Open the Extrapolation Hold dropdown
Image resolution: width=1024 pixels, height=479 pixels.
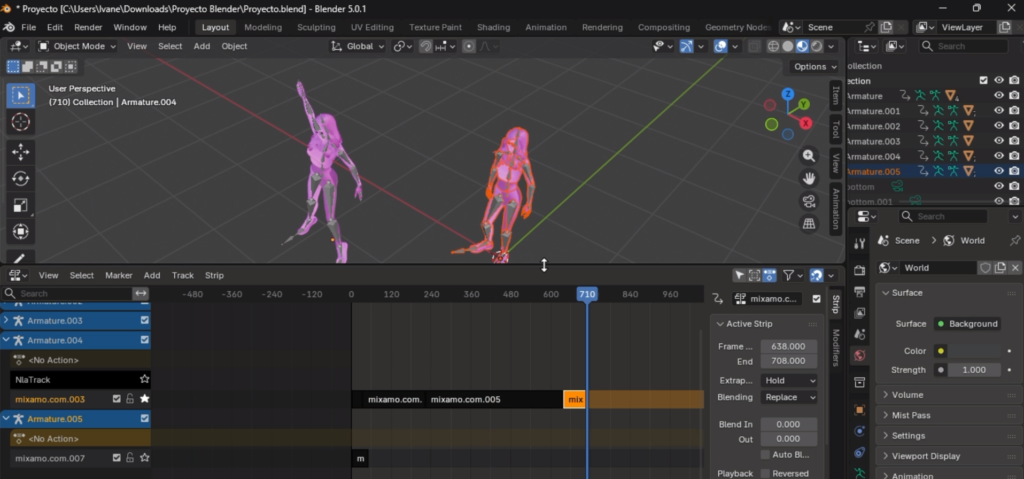coord(789,380)
